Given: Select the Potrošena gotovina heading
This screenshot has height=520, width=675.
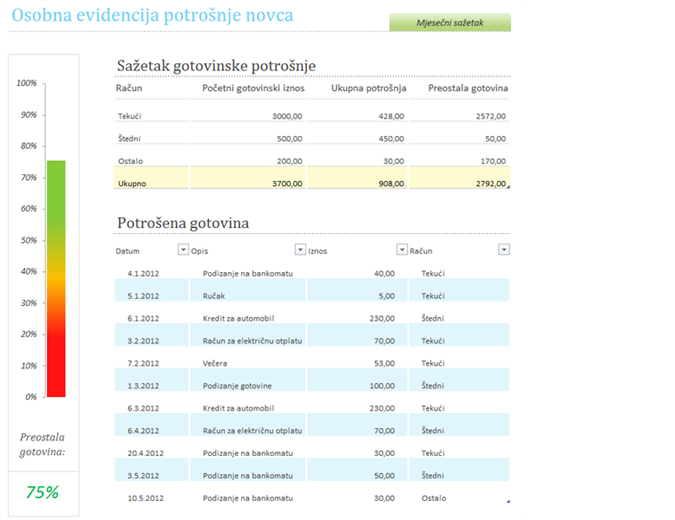Looking at the screenshot, I should pos(183,223).
